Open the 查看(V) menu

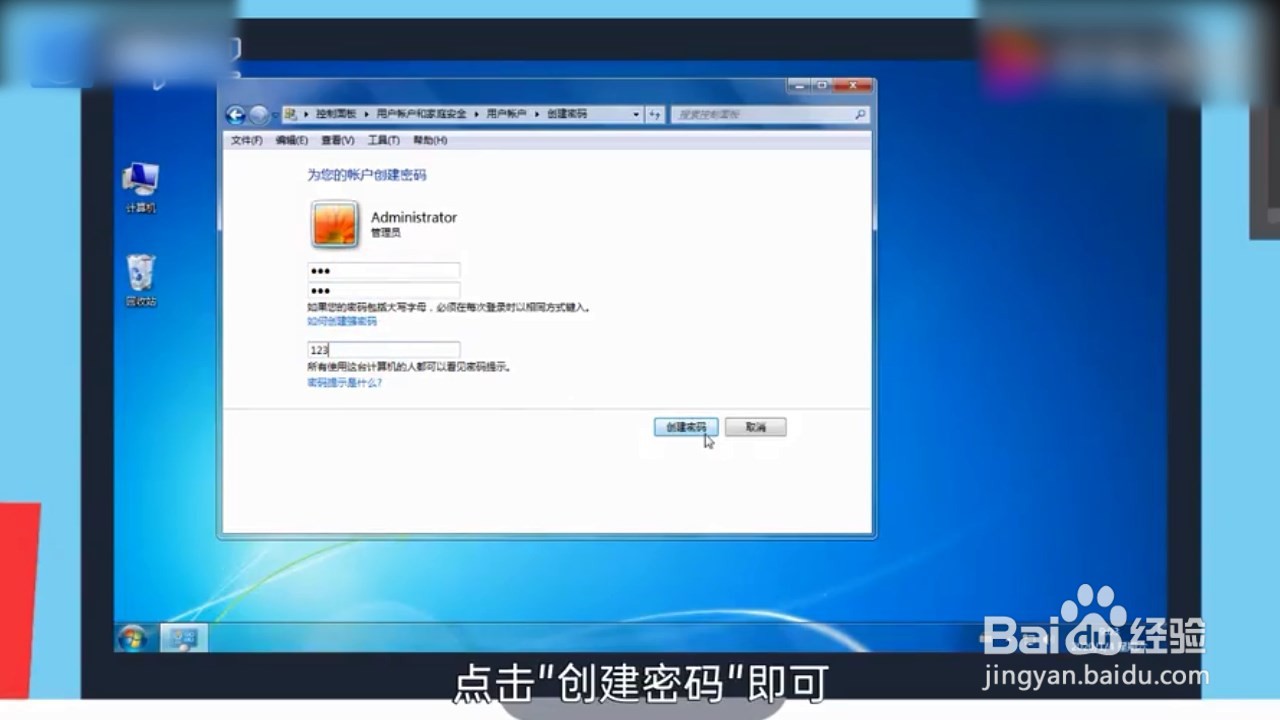point(338,140)
